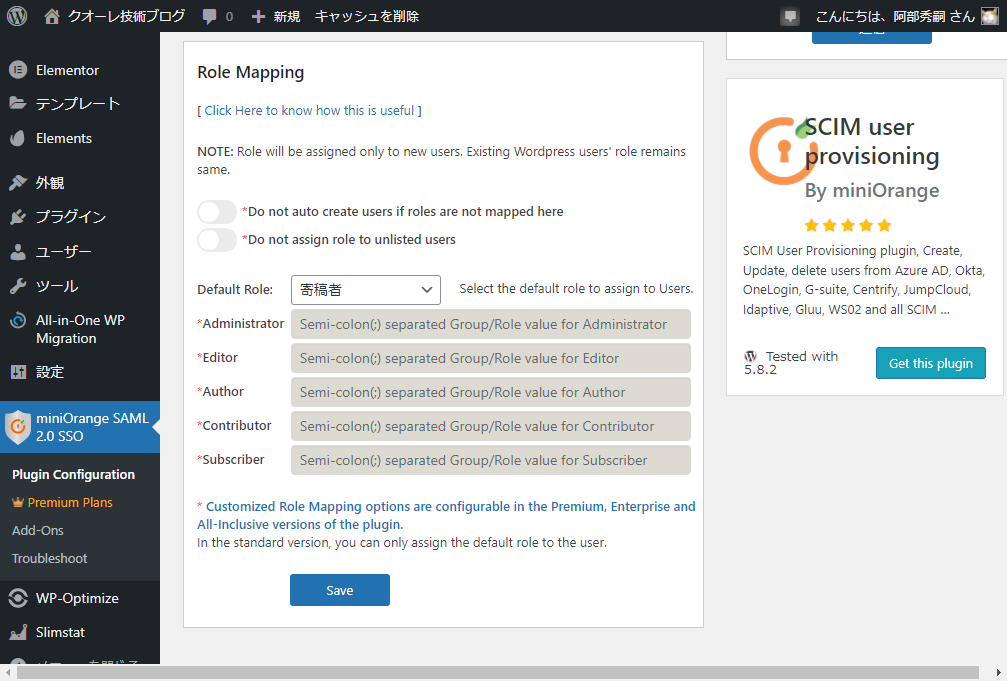Image resolution: width=1007 pixels, height=681 pixels.
Task: Click the 'Get this plugin' button
Action: [x=930, y=363]
